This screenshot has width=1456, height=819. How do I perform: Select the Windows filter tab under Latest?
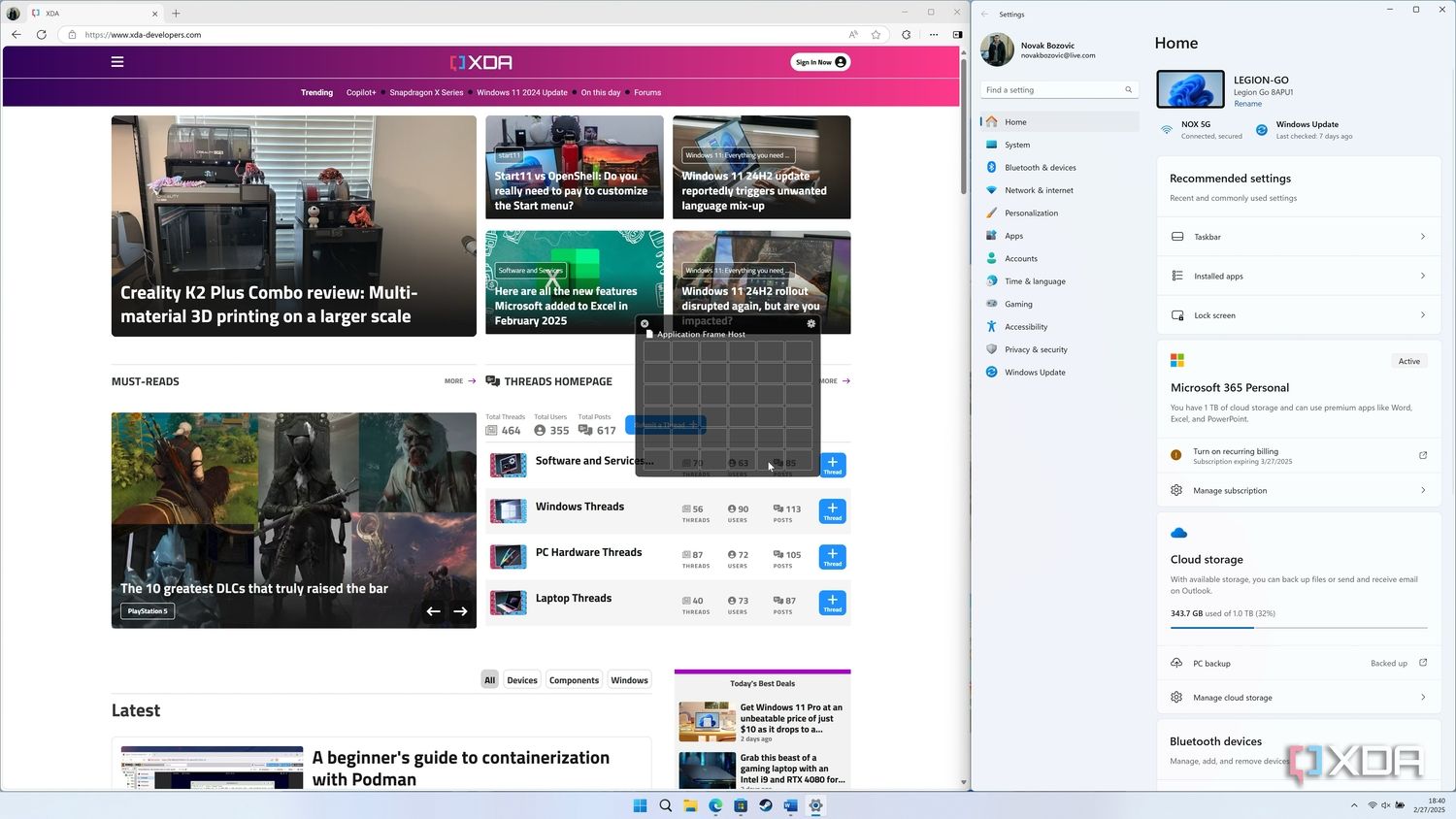[629, 680]
